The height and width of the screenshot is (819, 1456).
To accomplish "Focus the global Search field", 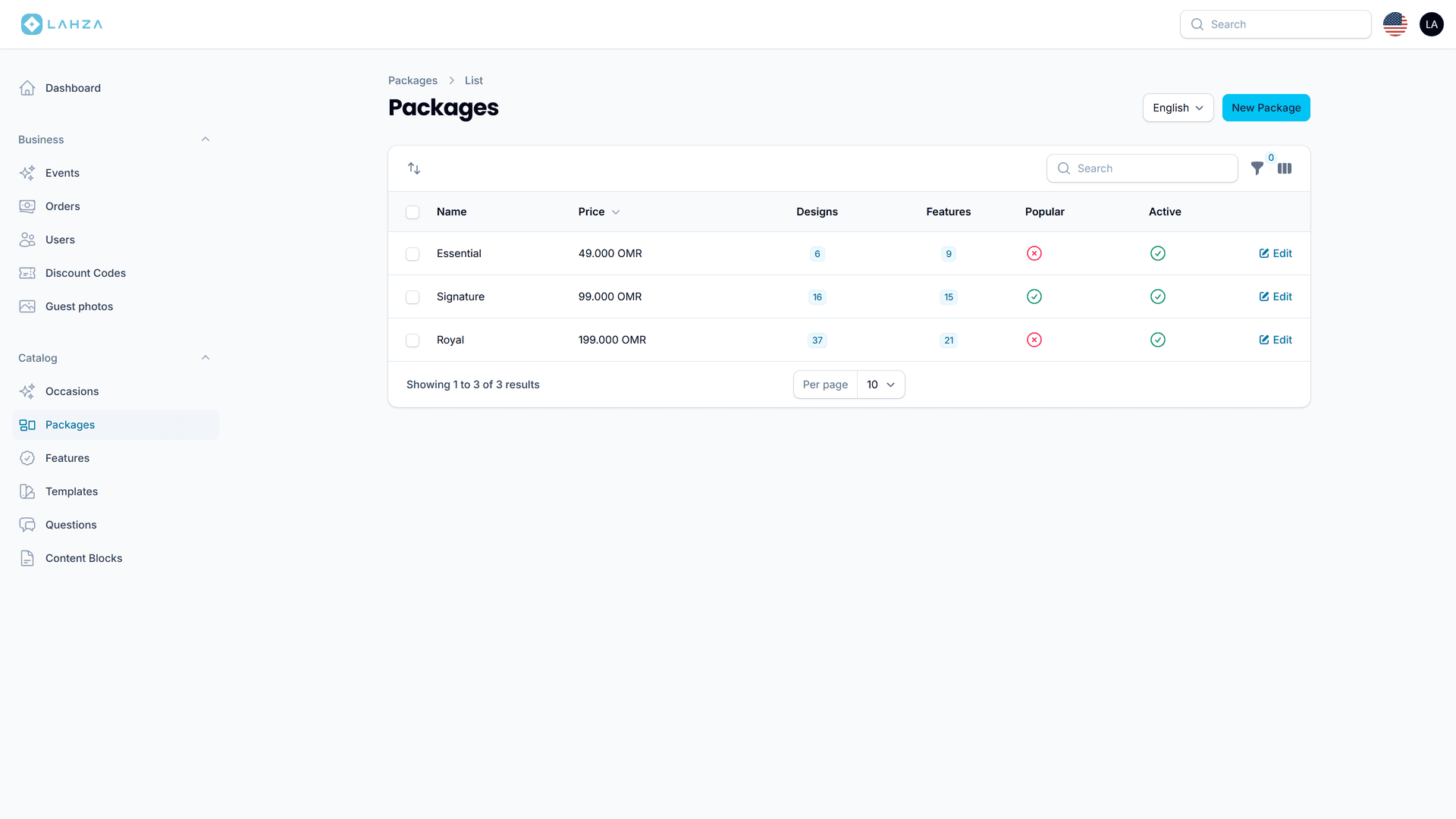I will tap(1276, 24).
